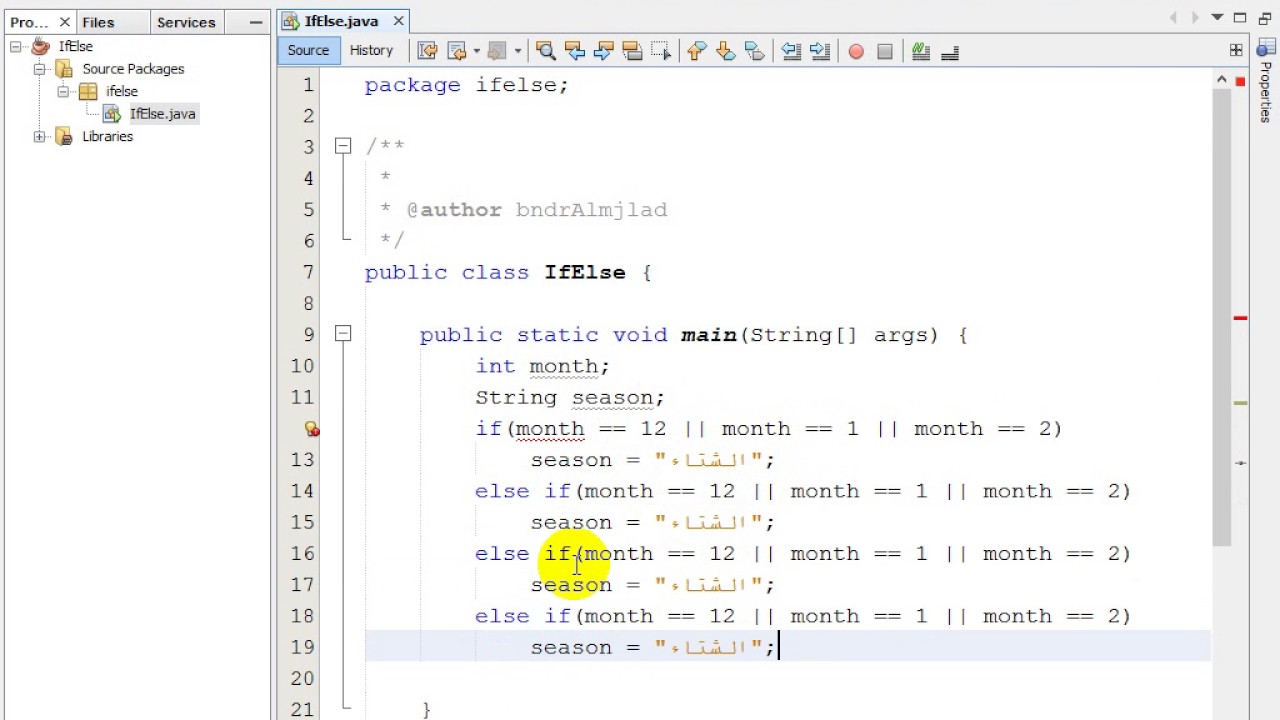This screenshot has height=720, width=1280.
Task: Click the error lightbulb hint on line 12
Action: [x=312, y=429]
